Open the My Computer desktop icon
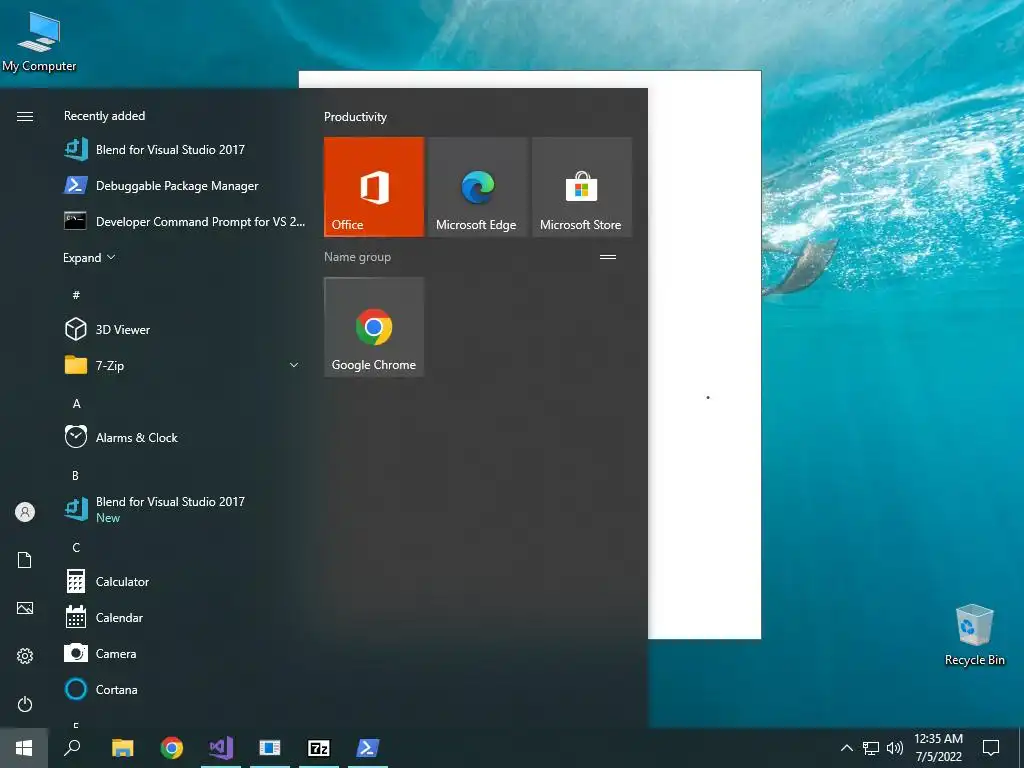 coord(39,40)
